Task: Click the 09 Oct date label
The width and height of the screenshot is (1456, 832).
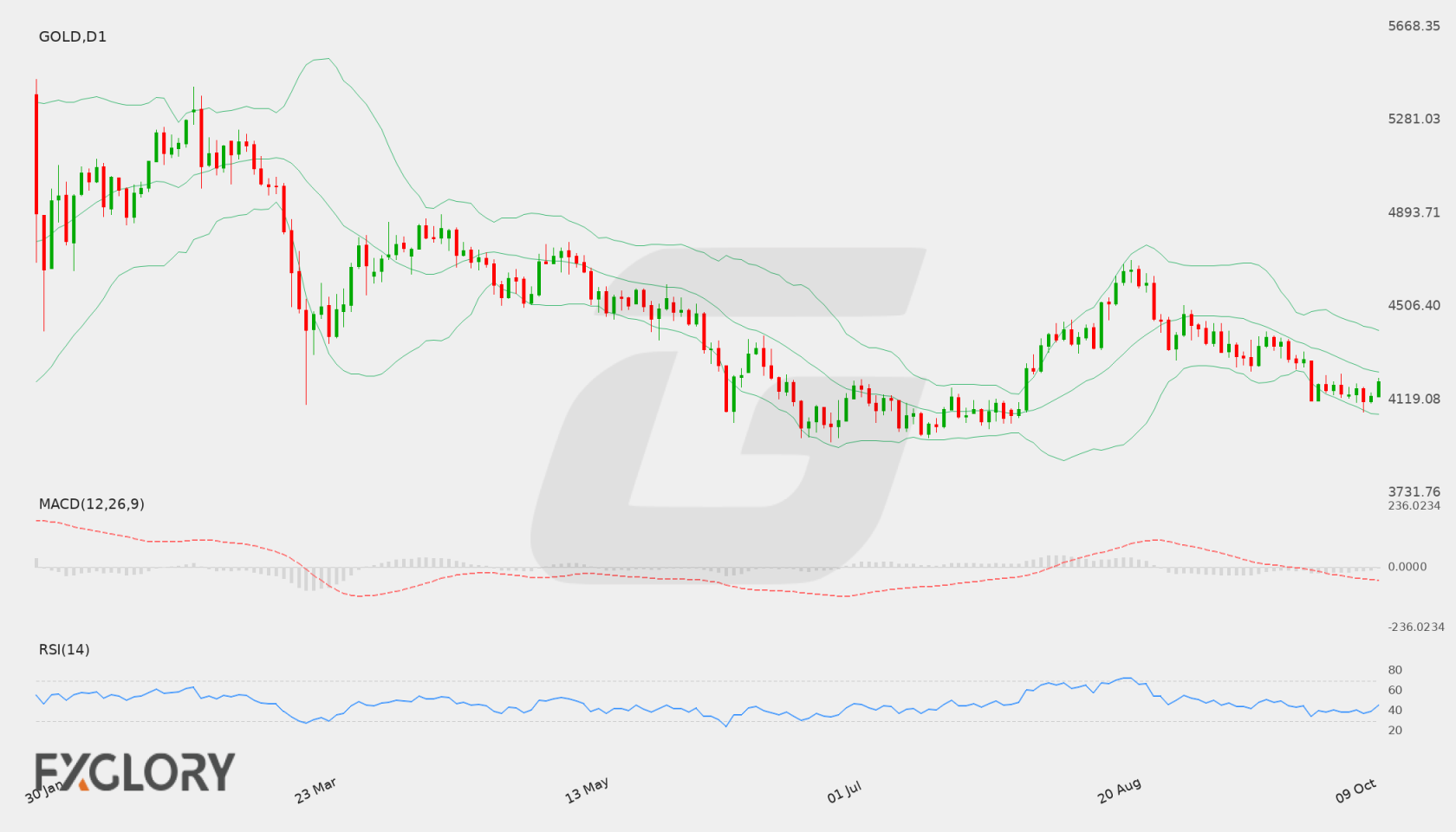Action: (x=1355, y=790)
